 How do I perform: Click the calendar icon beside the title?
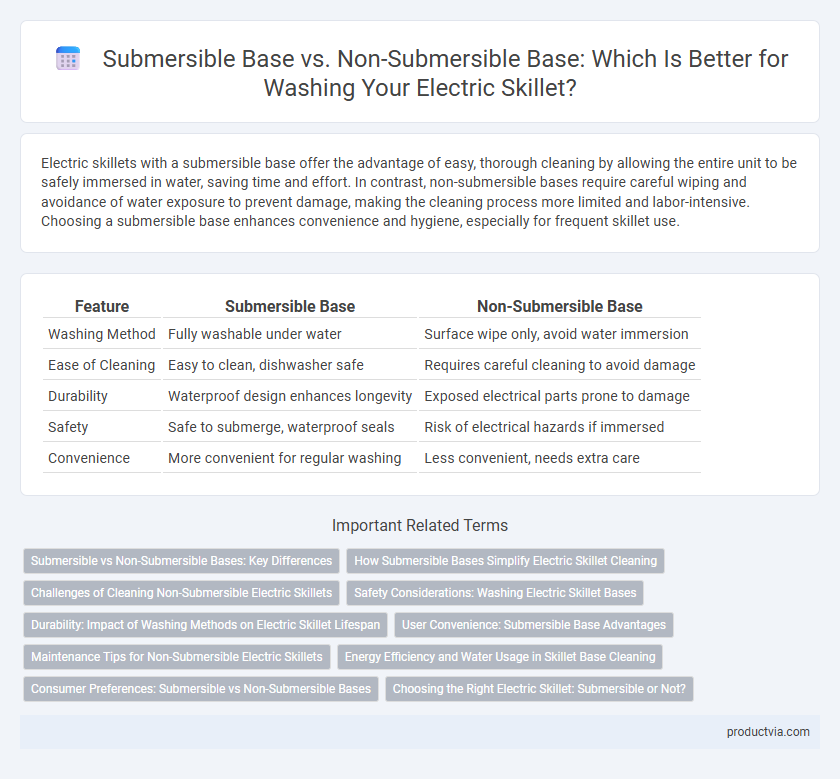[x=68, y=58]
